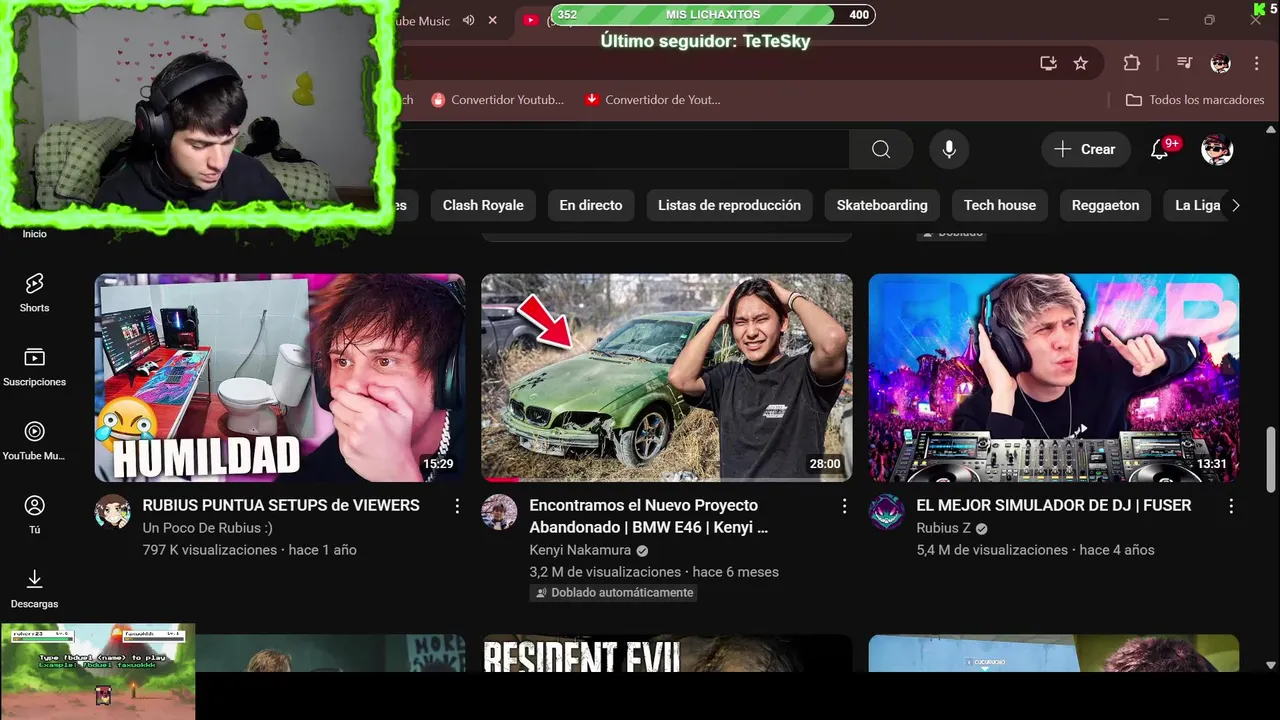
Task: Show more category chips with right arrow
Action: (1236, 205)
